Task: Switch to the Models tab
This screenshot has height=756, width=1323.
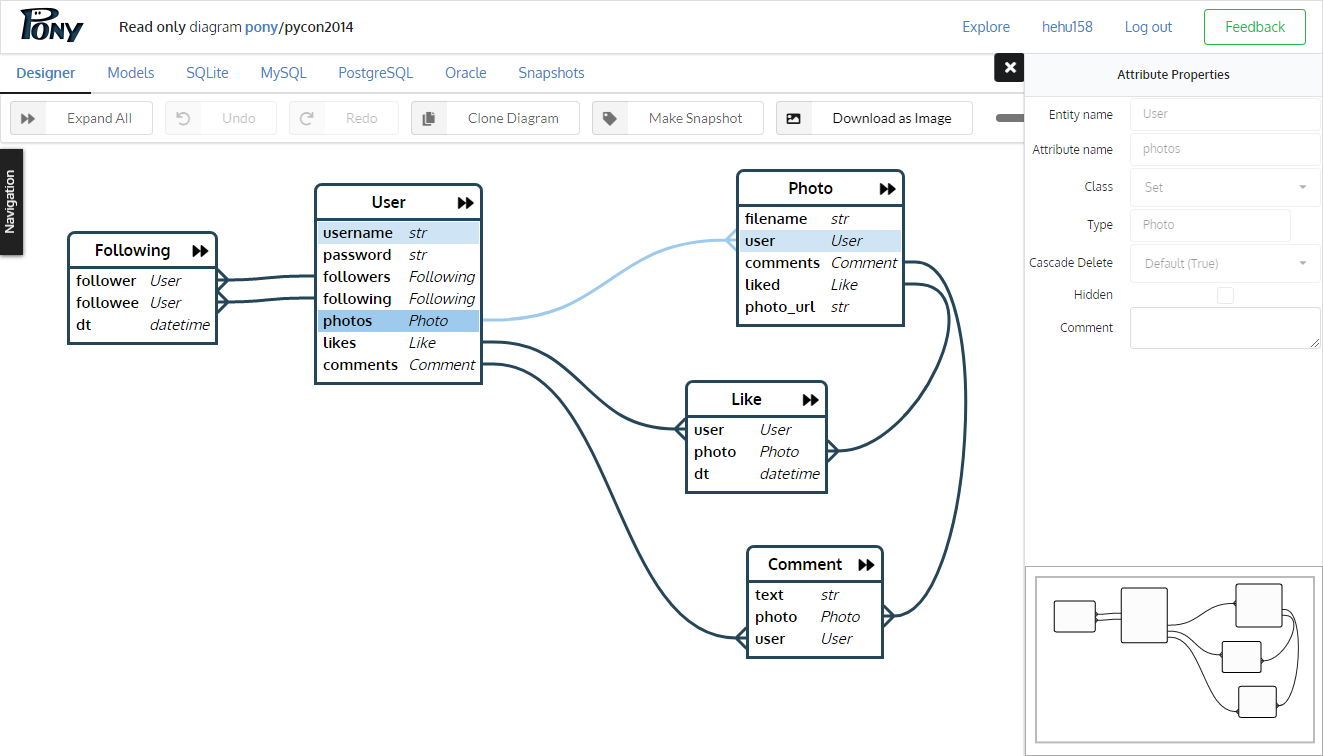Action: tap(131, 73)
